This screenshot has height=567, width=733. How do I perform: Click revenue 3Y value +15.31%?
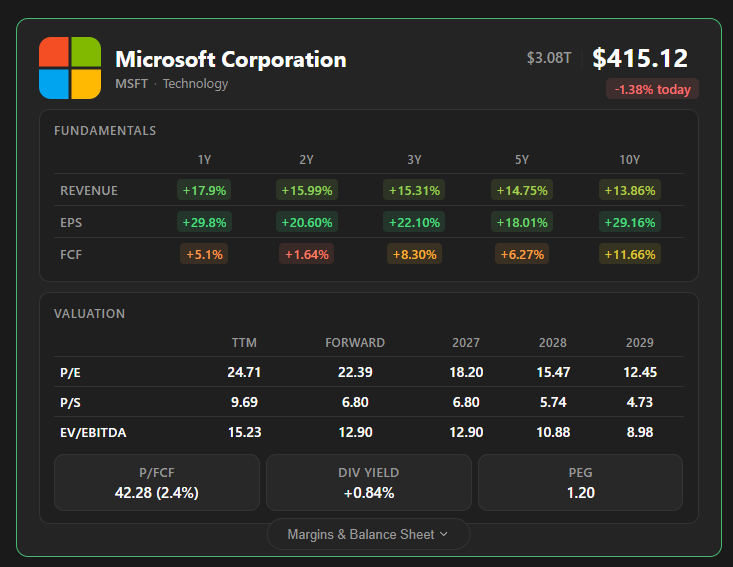(414, 190)
